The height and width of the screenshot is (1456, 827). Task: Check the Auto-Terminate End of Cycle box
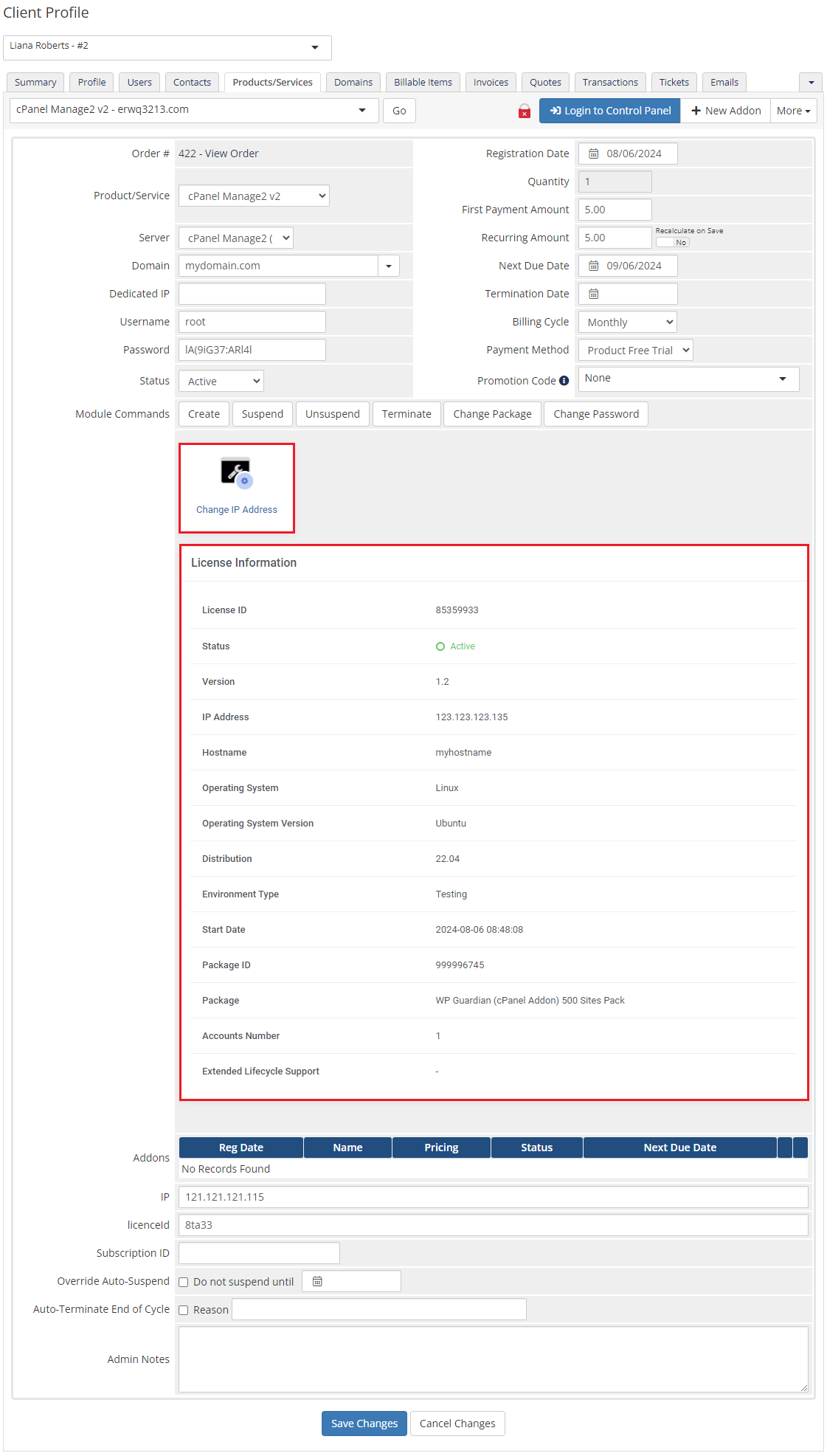tap(184, 1310)
